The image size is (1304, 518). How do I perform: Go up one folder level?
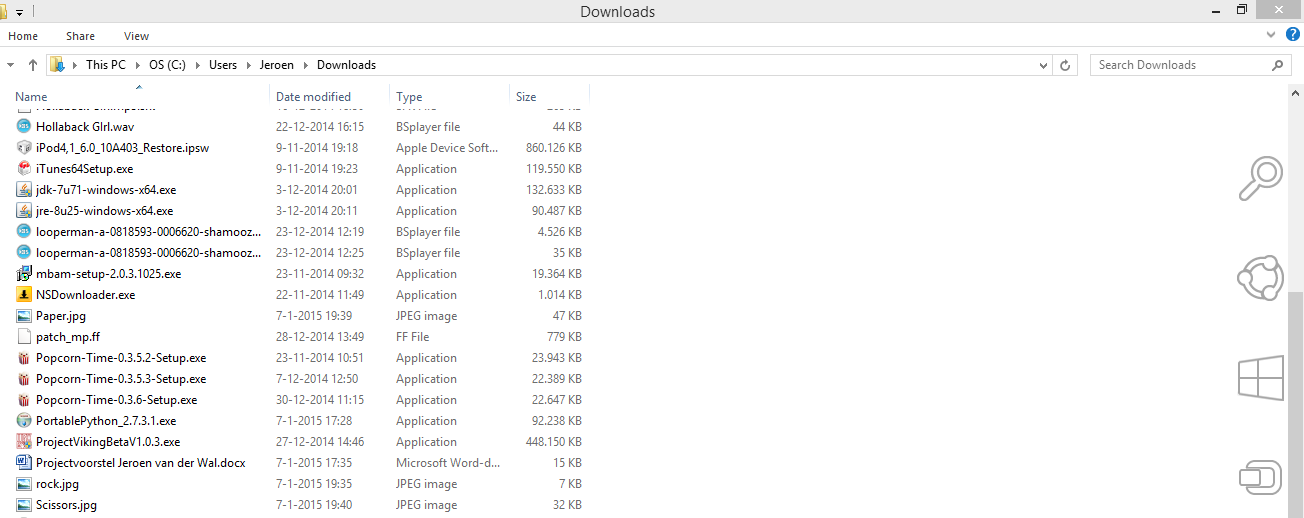point(33,65)
